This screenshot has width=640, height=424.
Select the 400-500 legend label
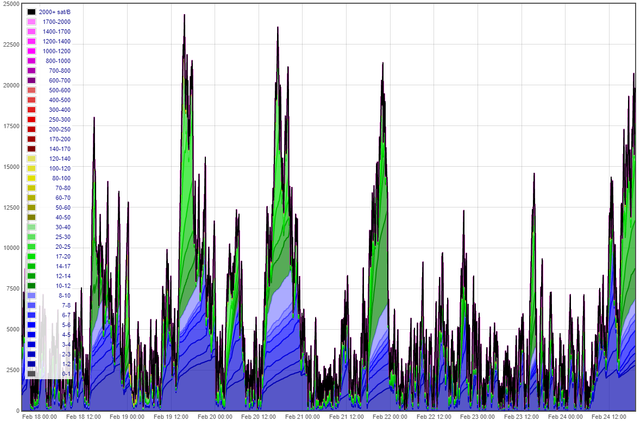60,100
